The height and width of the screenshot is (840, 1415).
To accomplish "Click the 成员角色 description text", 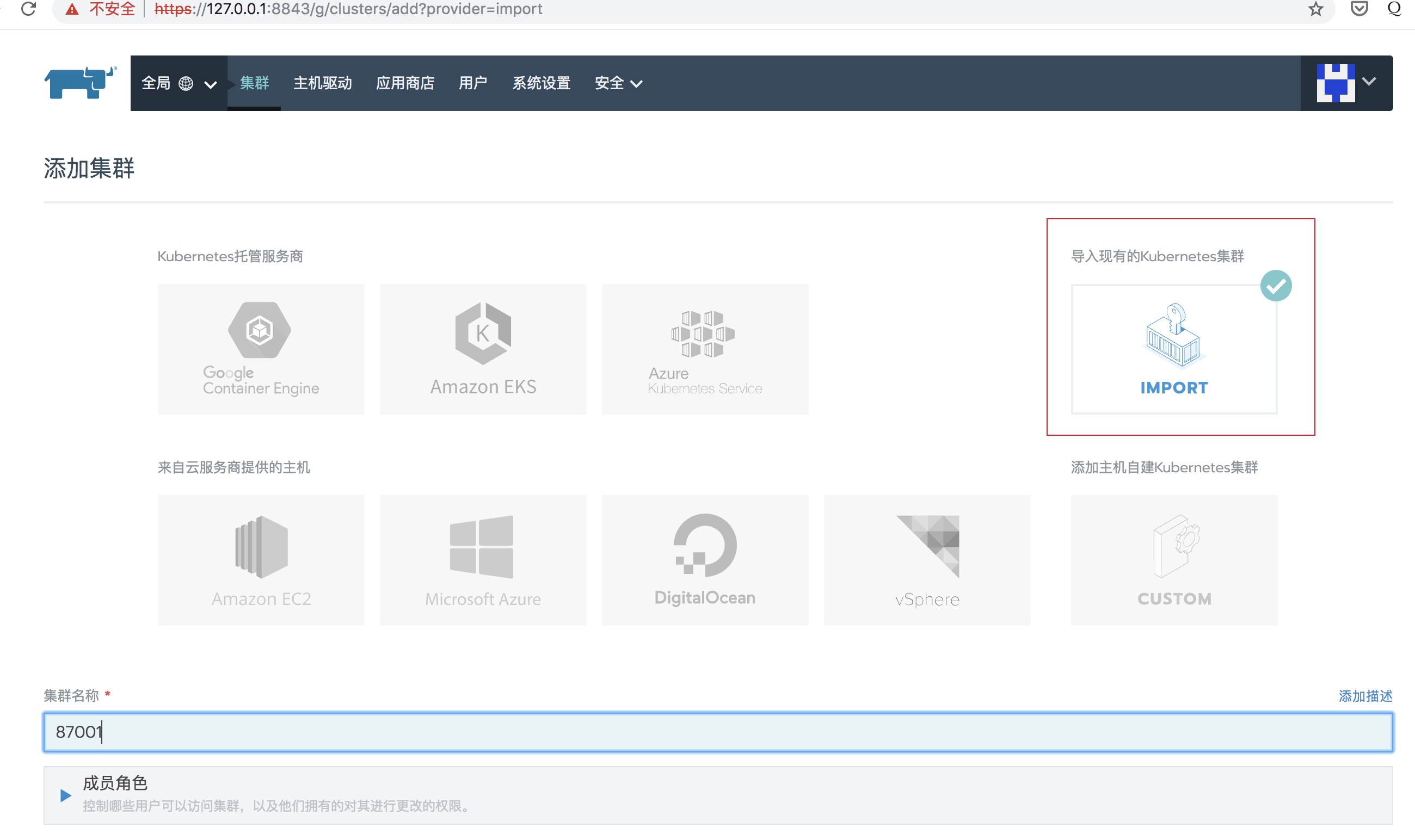I will click(x=278, y=806).
